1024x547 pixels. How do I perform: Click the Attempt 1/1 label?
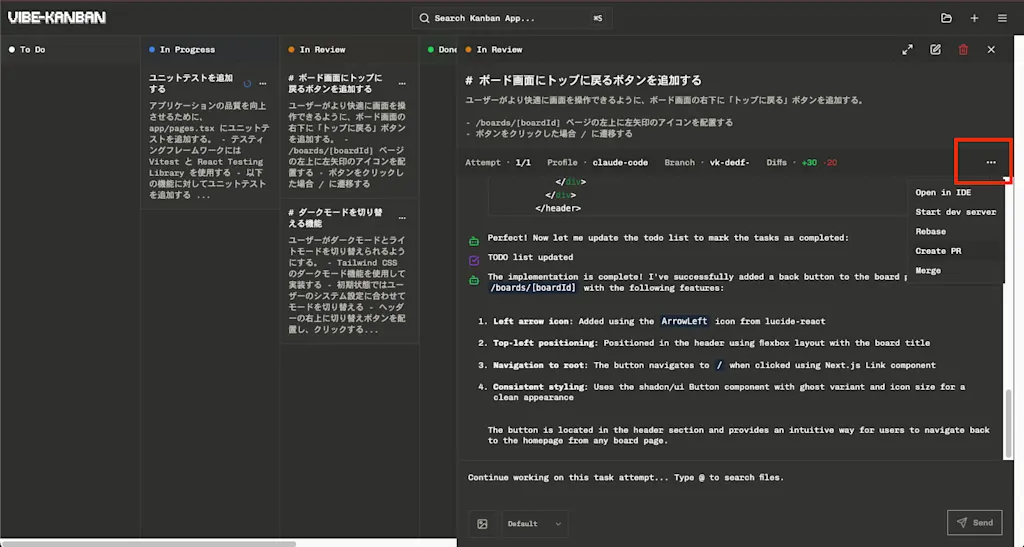pos(498,163)
